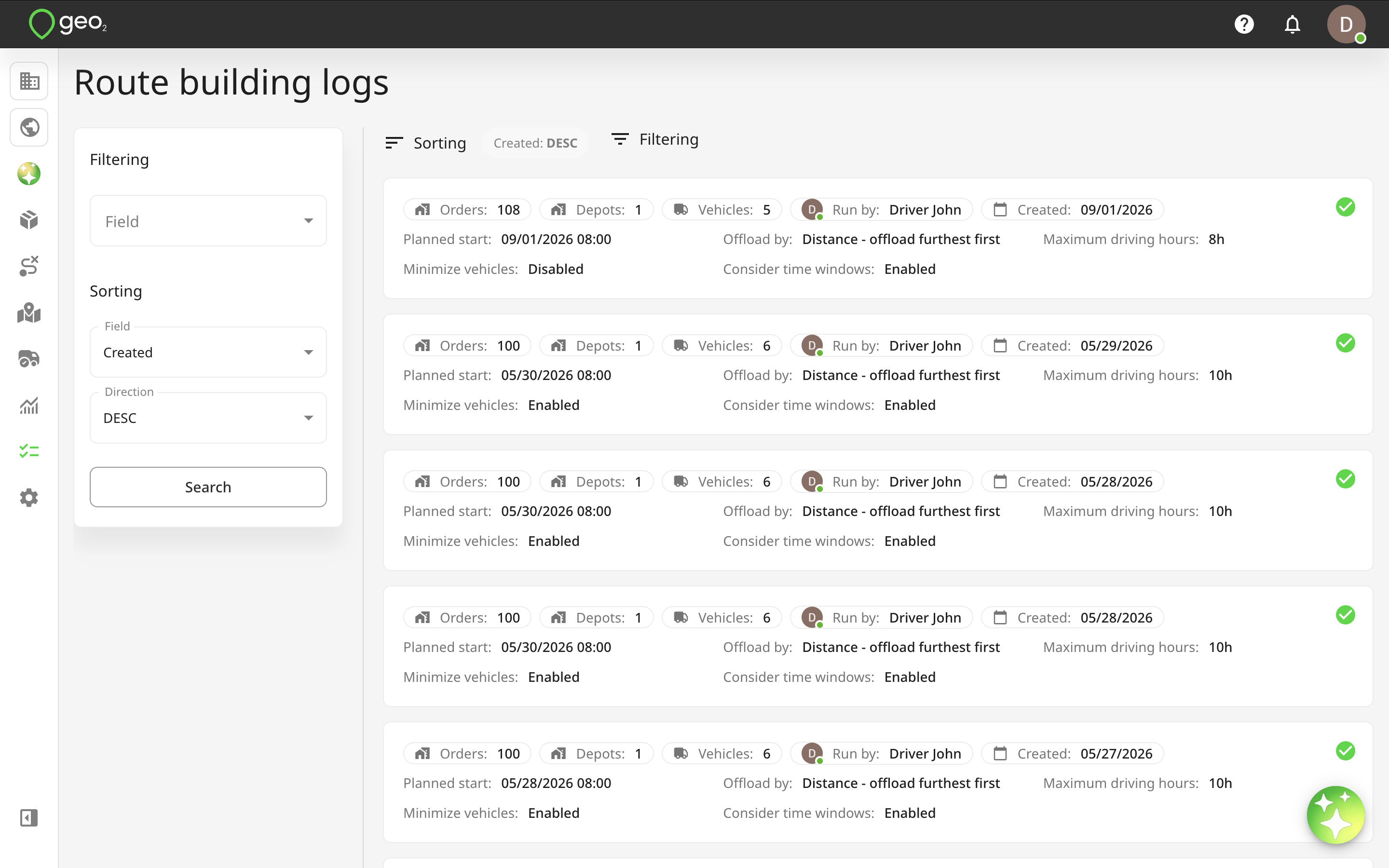1389x868 pixels.
Task: Click the success checkmark on the 09/01/2026 log
Action: [x=1346, y=207]
